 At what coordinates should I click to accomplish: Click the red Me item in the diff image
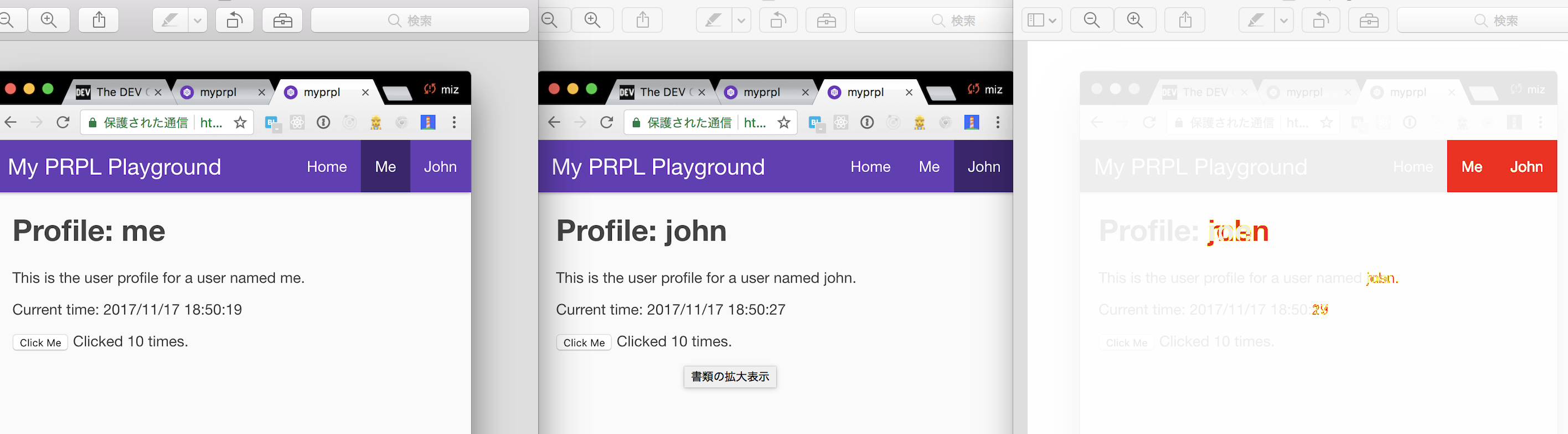1472,166
